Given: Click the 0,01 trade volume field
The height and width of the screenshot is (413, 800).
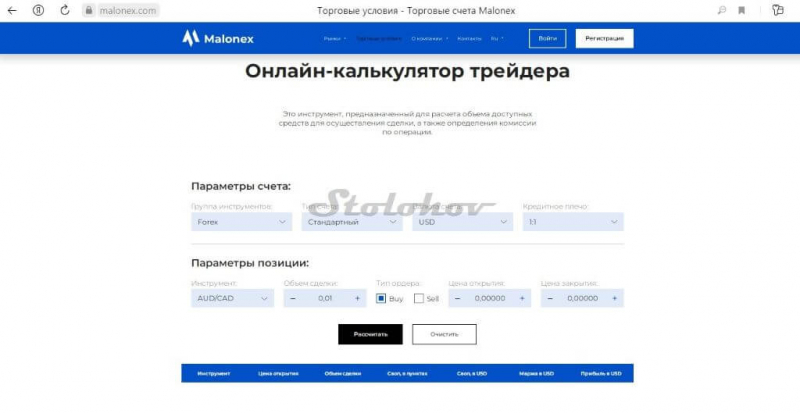Looking at the screenshot, I should [325, 298].
